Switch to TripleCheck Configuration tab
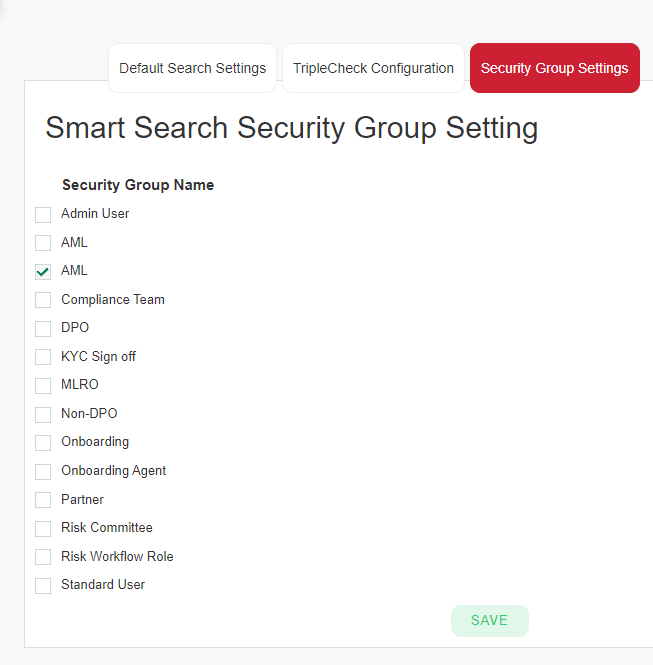 tap(373, 68)
